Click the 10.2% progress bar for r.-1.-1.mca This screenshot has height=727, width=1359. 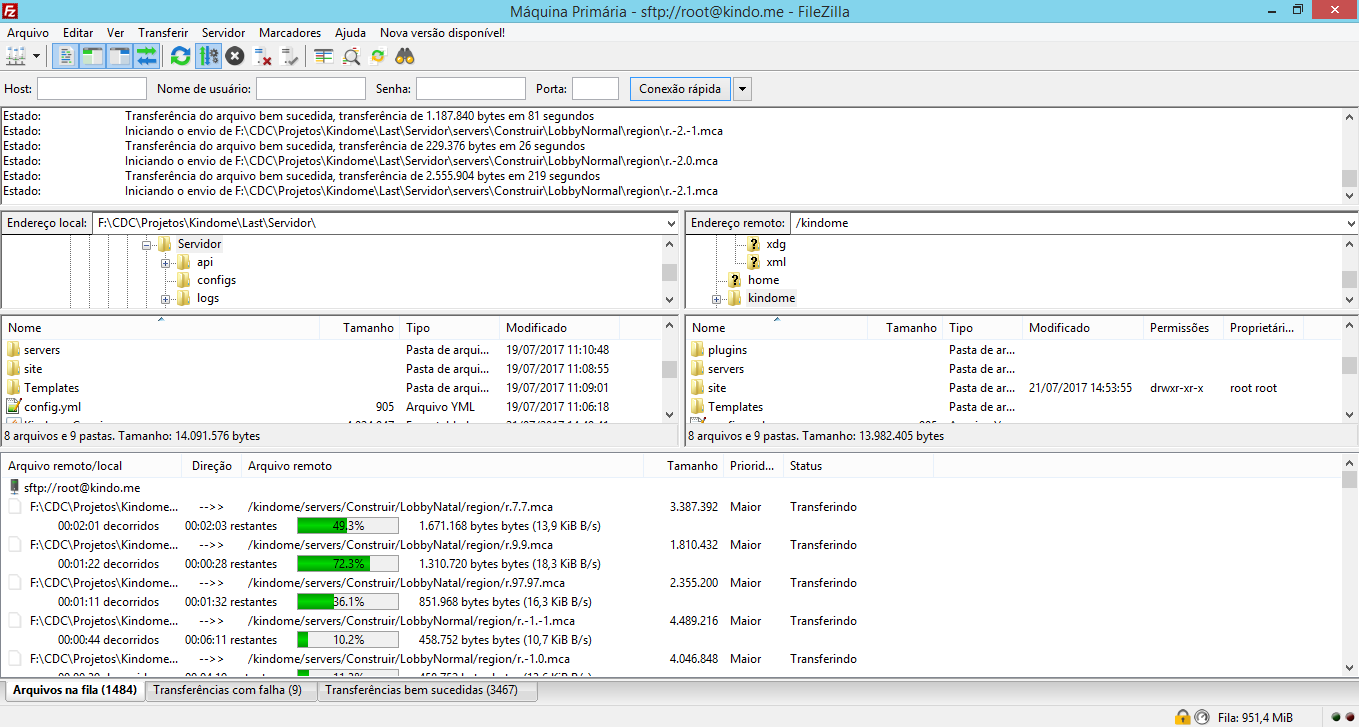[x=348, y=640]
